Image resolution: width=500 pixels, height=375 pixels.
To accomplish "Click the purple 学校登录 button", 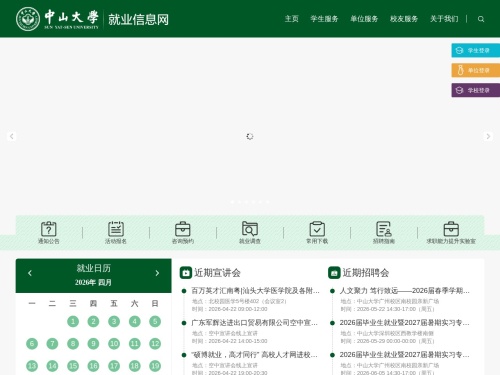I will coord(476,90).
